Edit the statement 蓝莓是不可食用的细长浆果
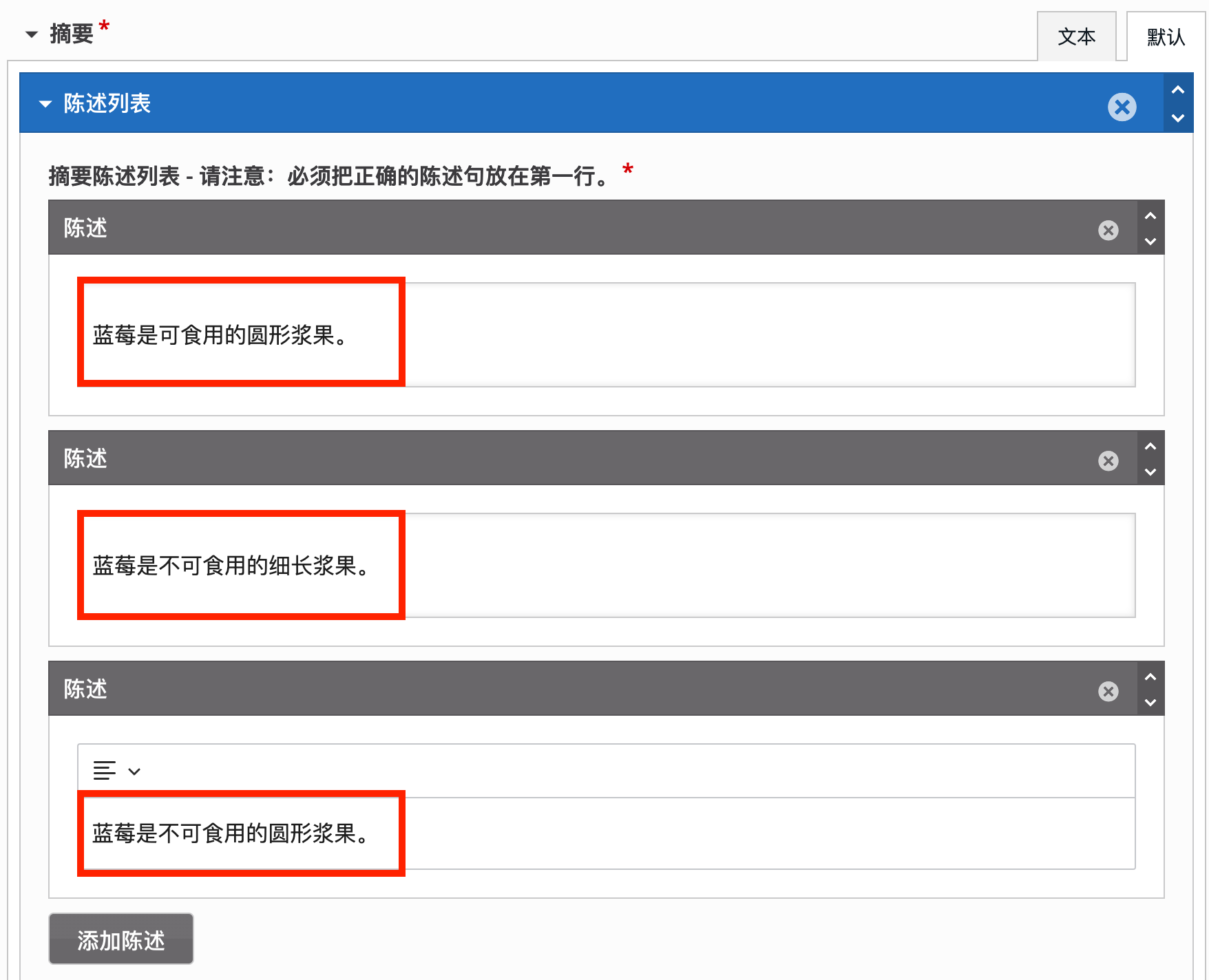This screenshot has height=980, width=1209. [x=231, y=566]
